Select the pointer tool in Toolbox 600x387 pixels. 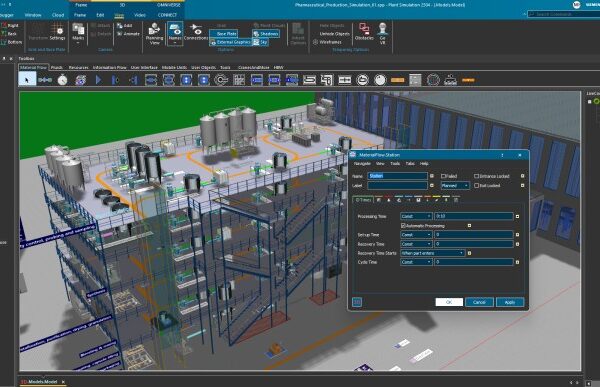27,80
